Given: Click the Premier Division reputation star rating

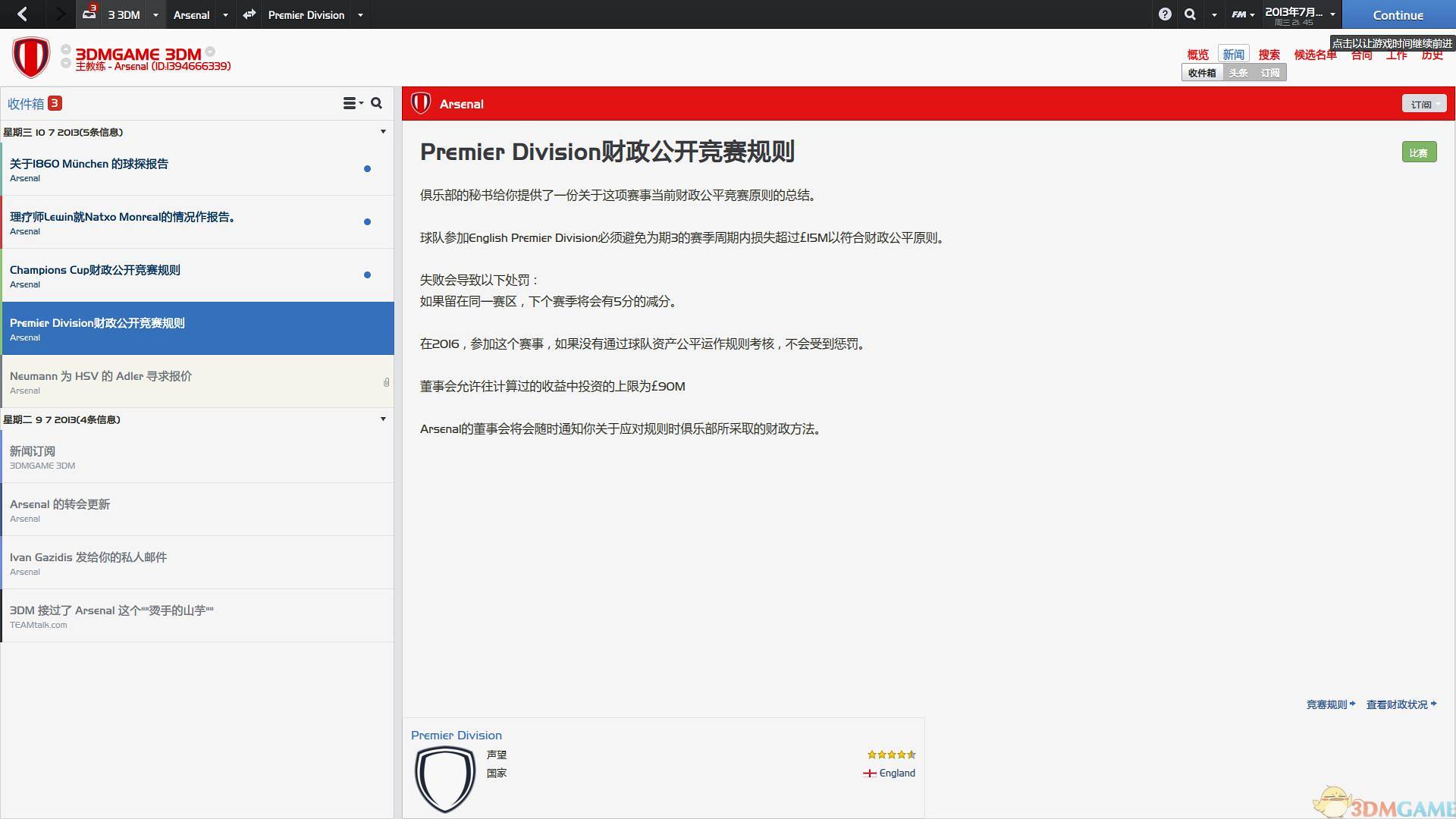Looking at the screenshot, I should [x=891, y=755].
